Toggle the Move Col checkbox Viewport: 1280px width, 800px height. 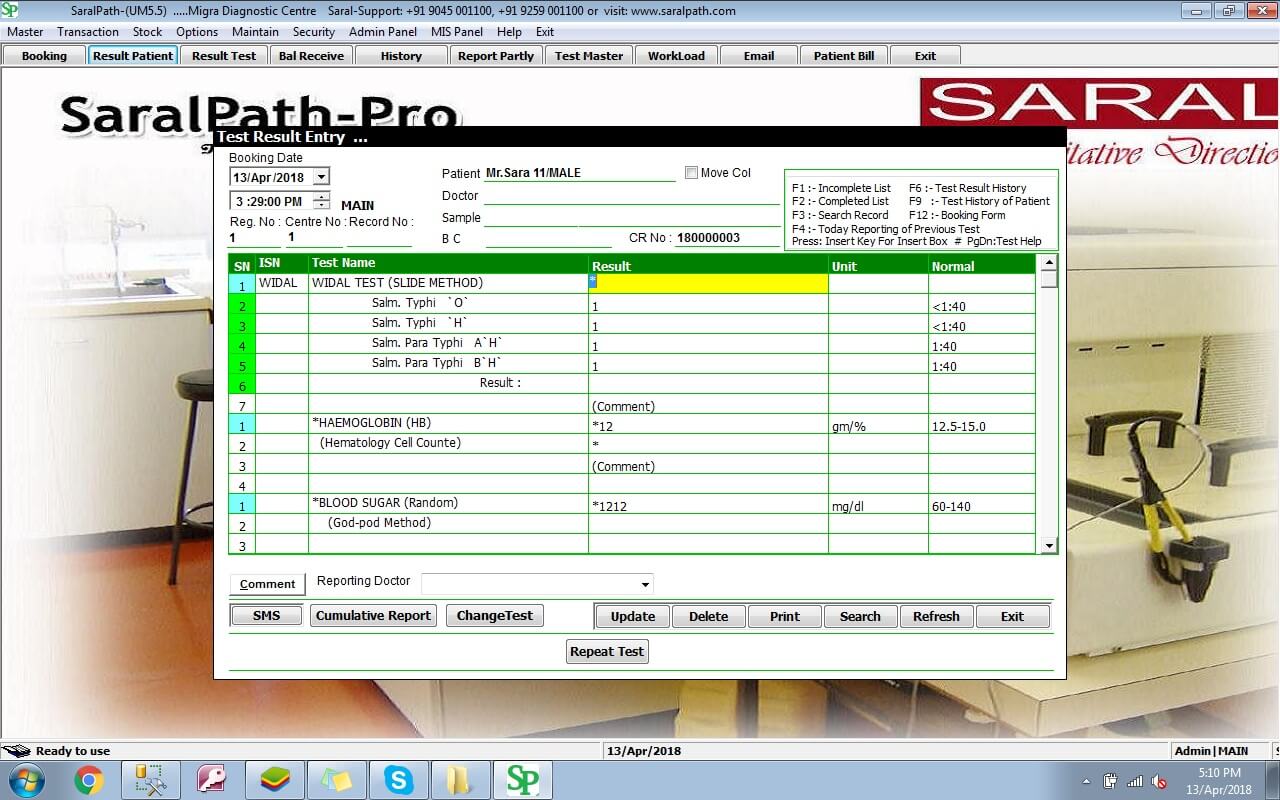point(691,173)
